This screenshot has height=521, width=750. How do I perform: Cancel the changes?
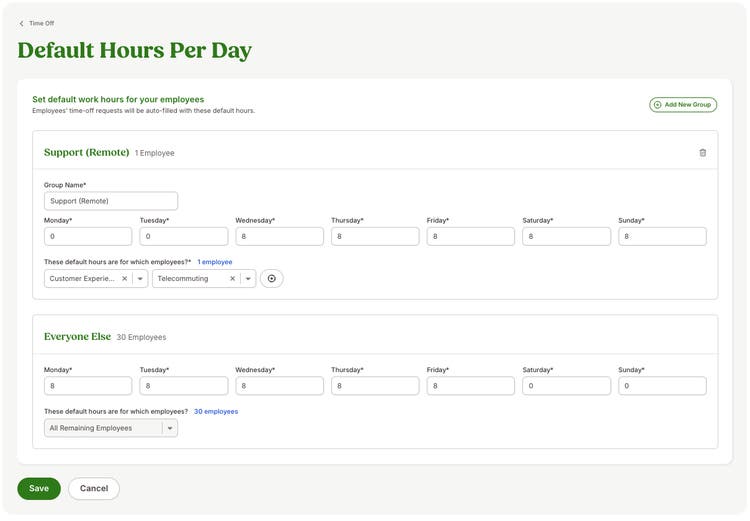[94, 488]
